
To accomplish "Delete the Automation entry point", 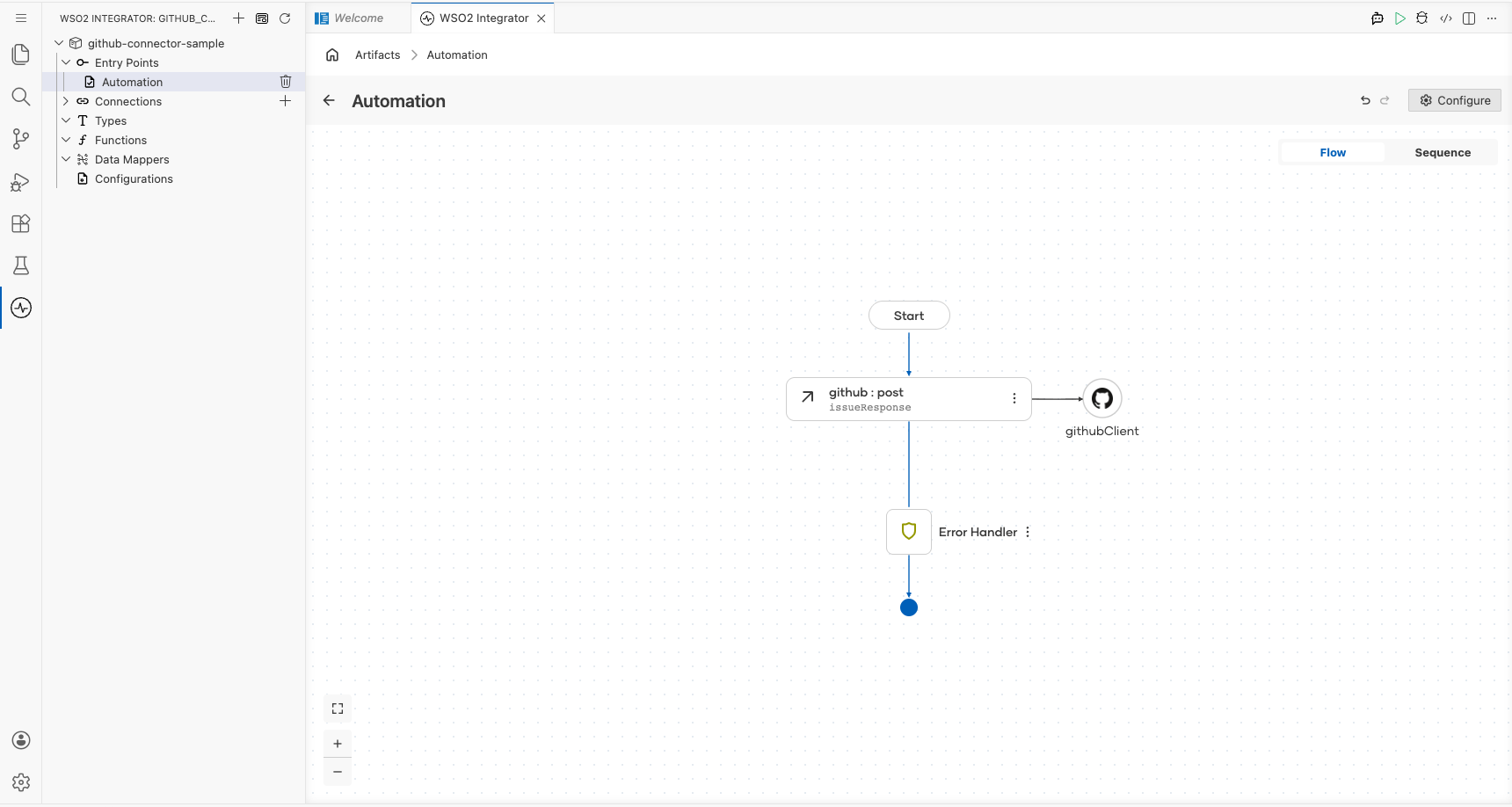I will pos(286,82).
